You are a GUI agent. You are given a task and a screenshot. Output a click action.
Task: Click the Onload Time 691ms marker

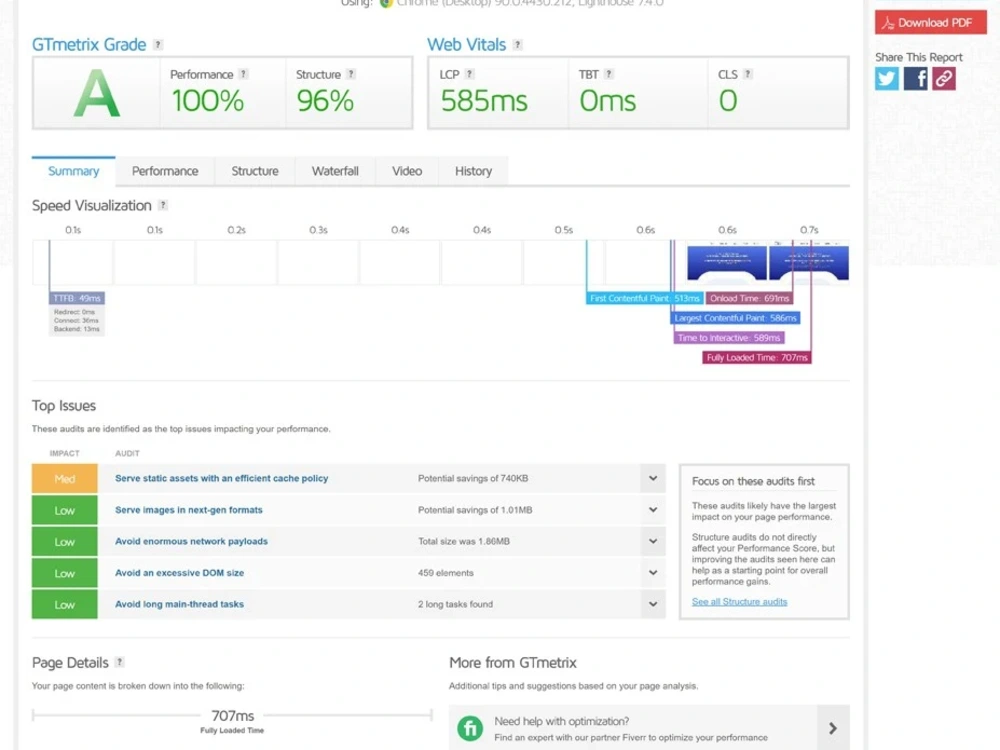749,298
